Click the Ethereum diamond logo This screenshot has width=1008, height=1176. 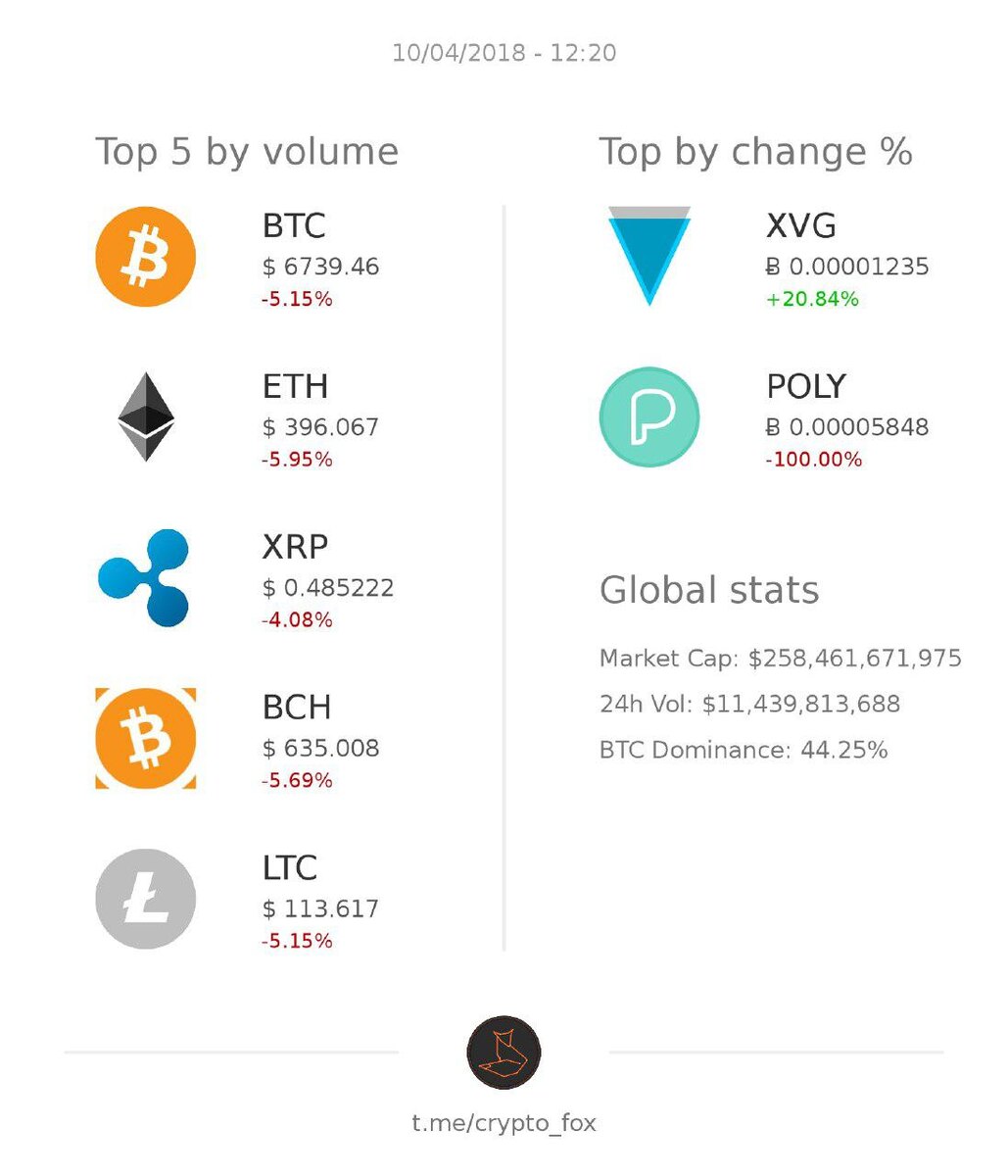[x=146, y=416]
